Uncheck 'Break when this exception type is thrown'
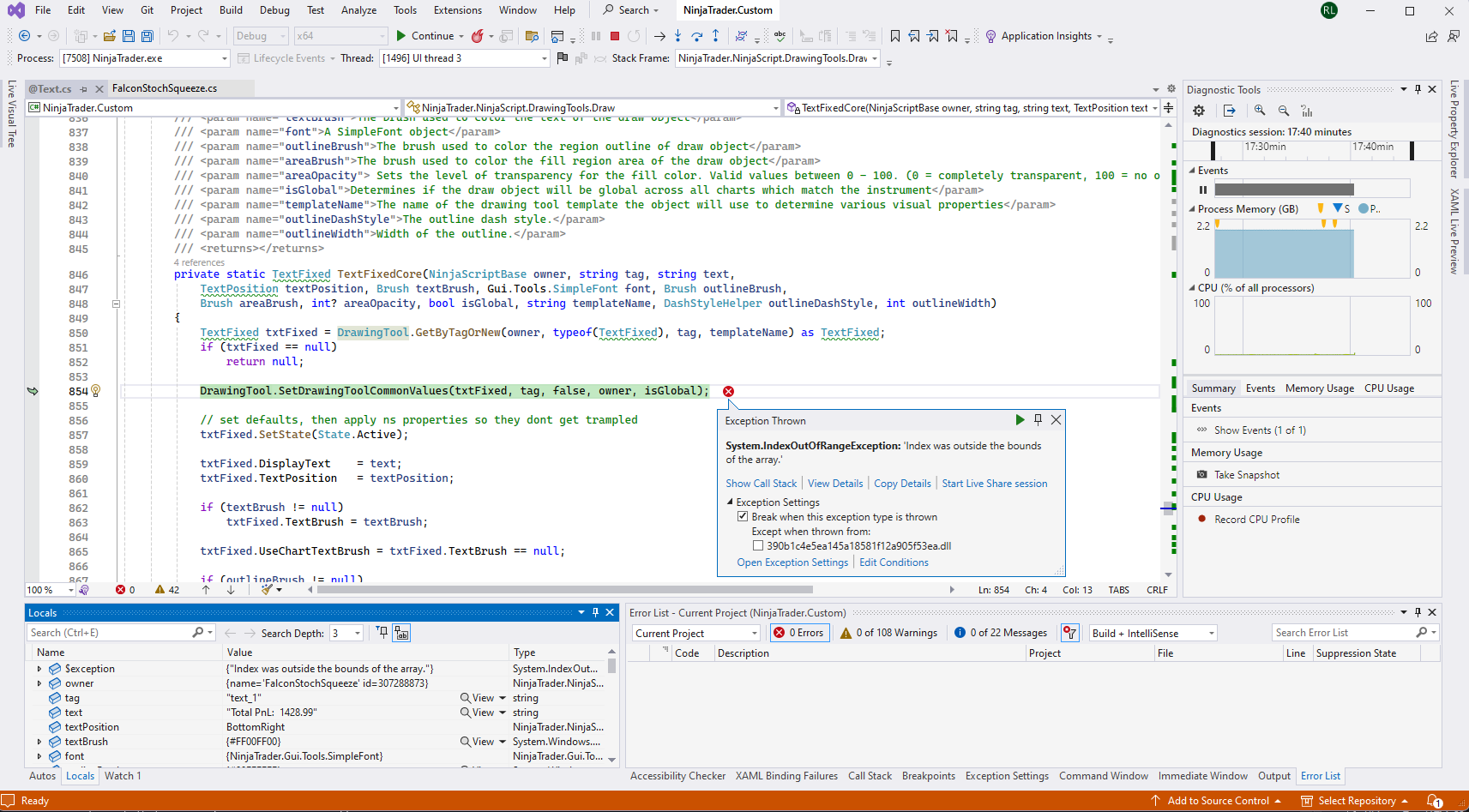Image resolution: width=1469 pixels, height=812 pixels. point(743,516)
